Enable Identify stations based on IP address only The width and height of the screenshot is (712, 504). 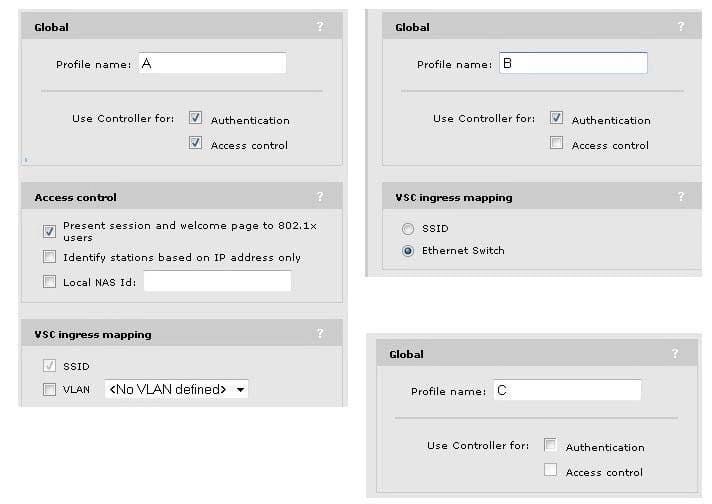coord(50,257)
